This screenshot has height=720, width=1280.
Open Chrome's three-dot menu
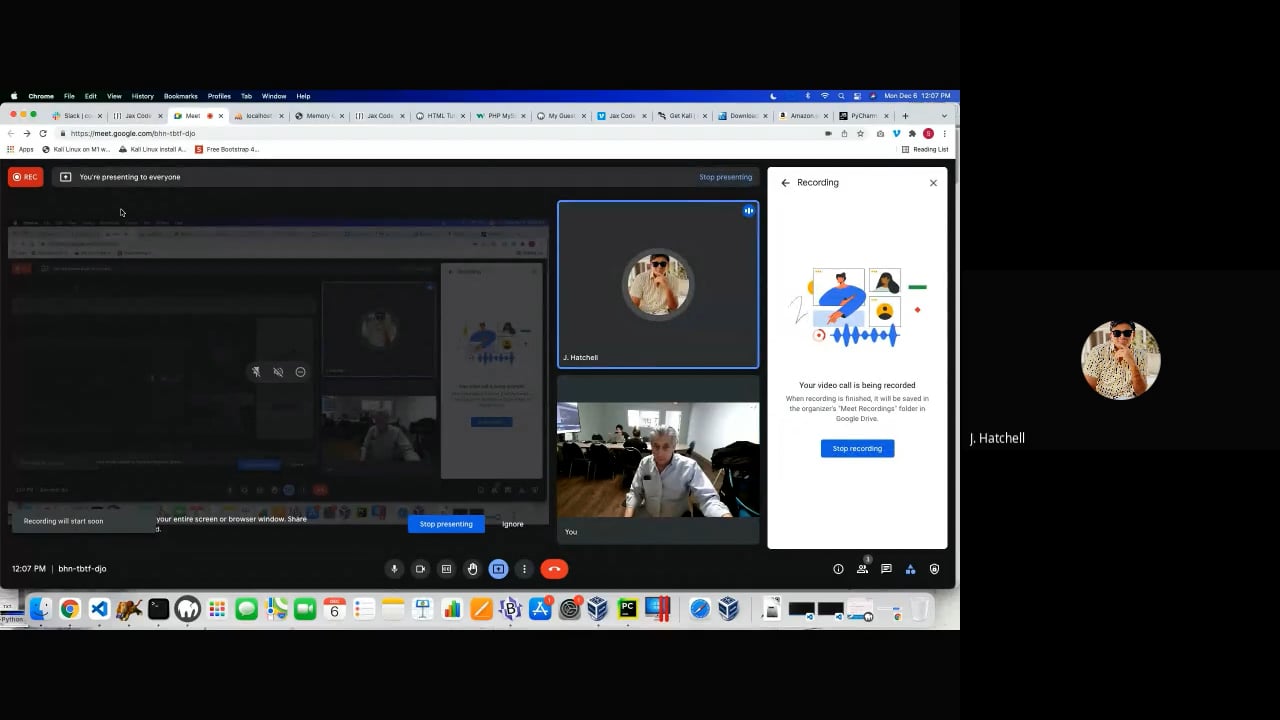click(x=944, y=133)
